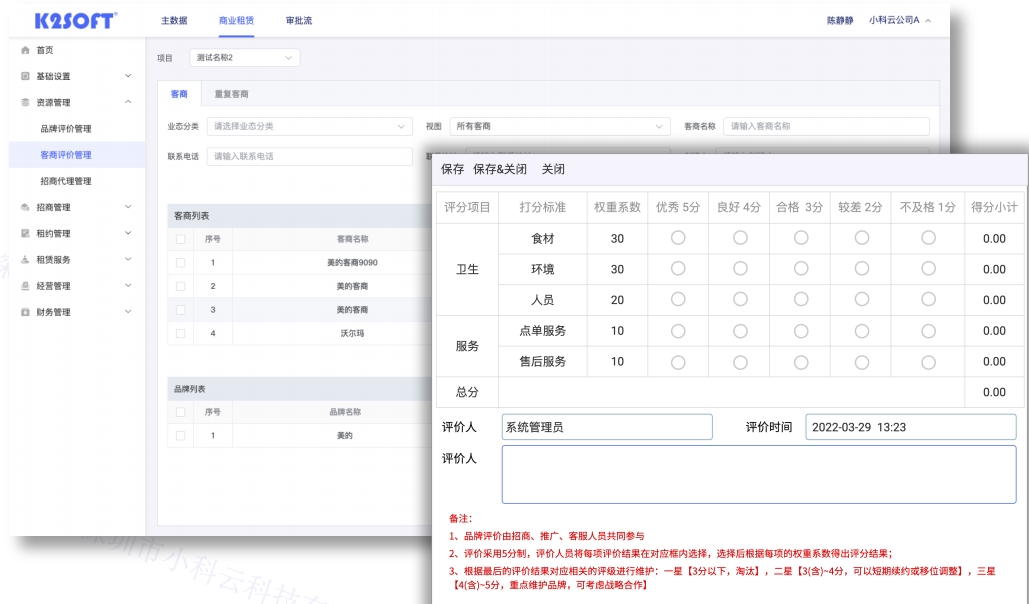Open the 小科云公司A account dropdown
The image size is (1029, 604).
[900, 20]
